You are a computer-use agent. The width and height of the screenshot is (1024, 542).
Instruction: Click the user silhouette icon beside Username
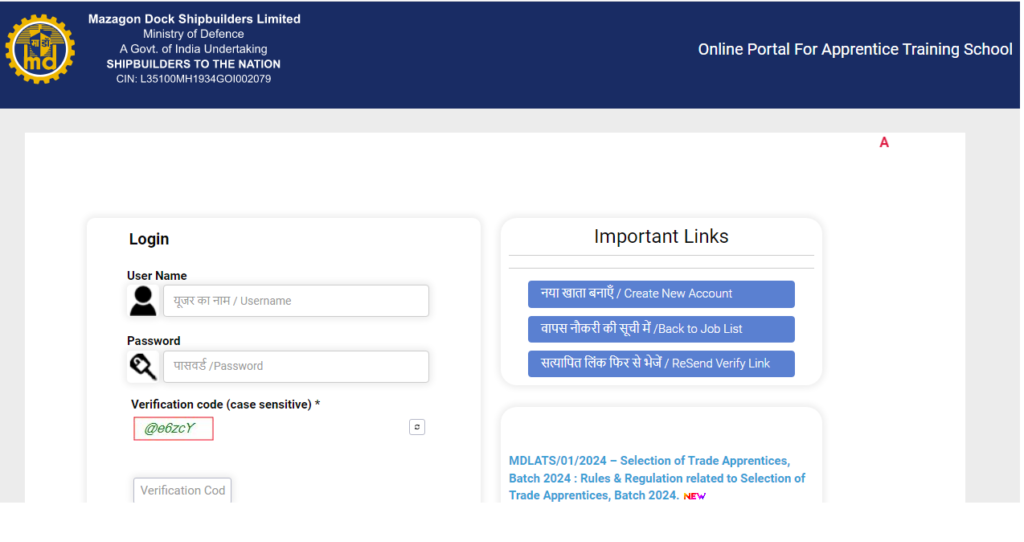point(142,301)
